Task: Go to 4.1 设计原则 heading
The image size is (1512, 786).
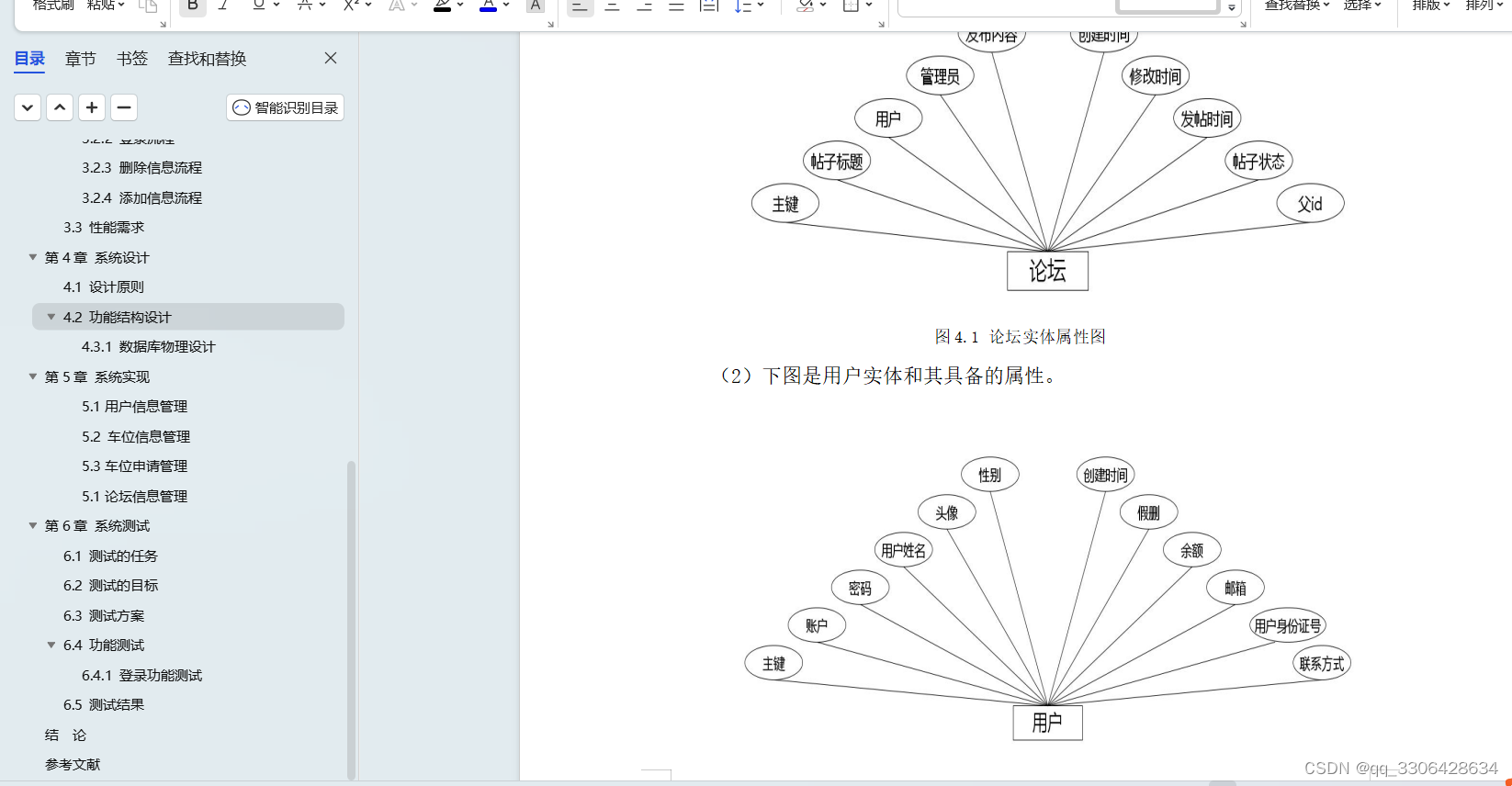Action: pos(104,287)
